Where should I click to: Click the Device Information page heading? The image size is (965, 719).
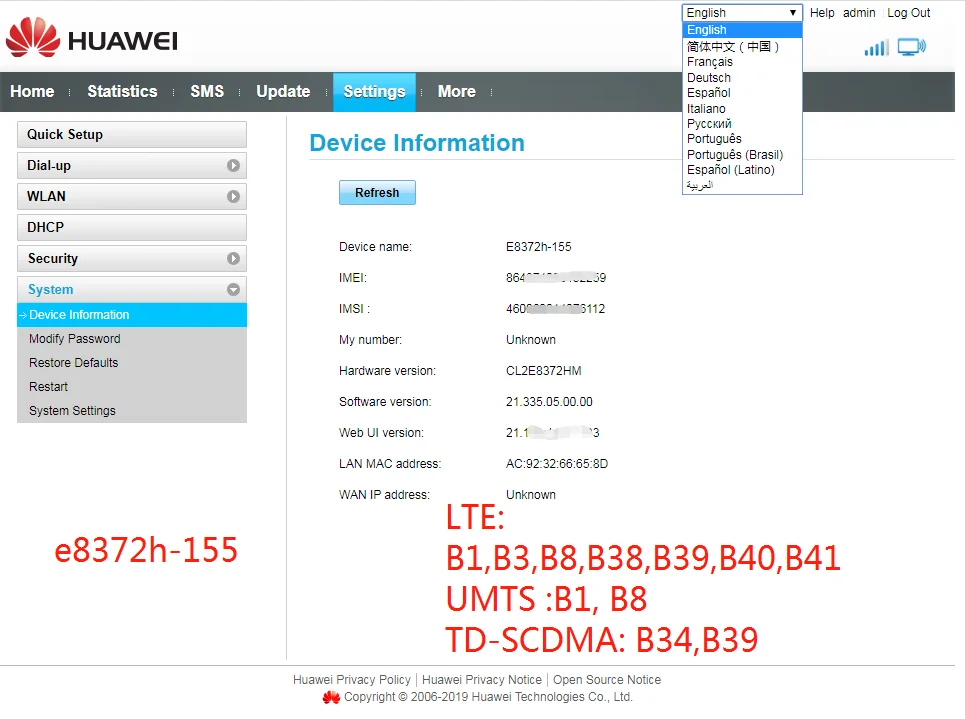point(417,143)
